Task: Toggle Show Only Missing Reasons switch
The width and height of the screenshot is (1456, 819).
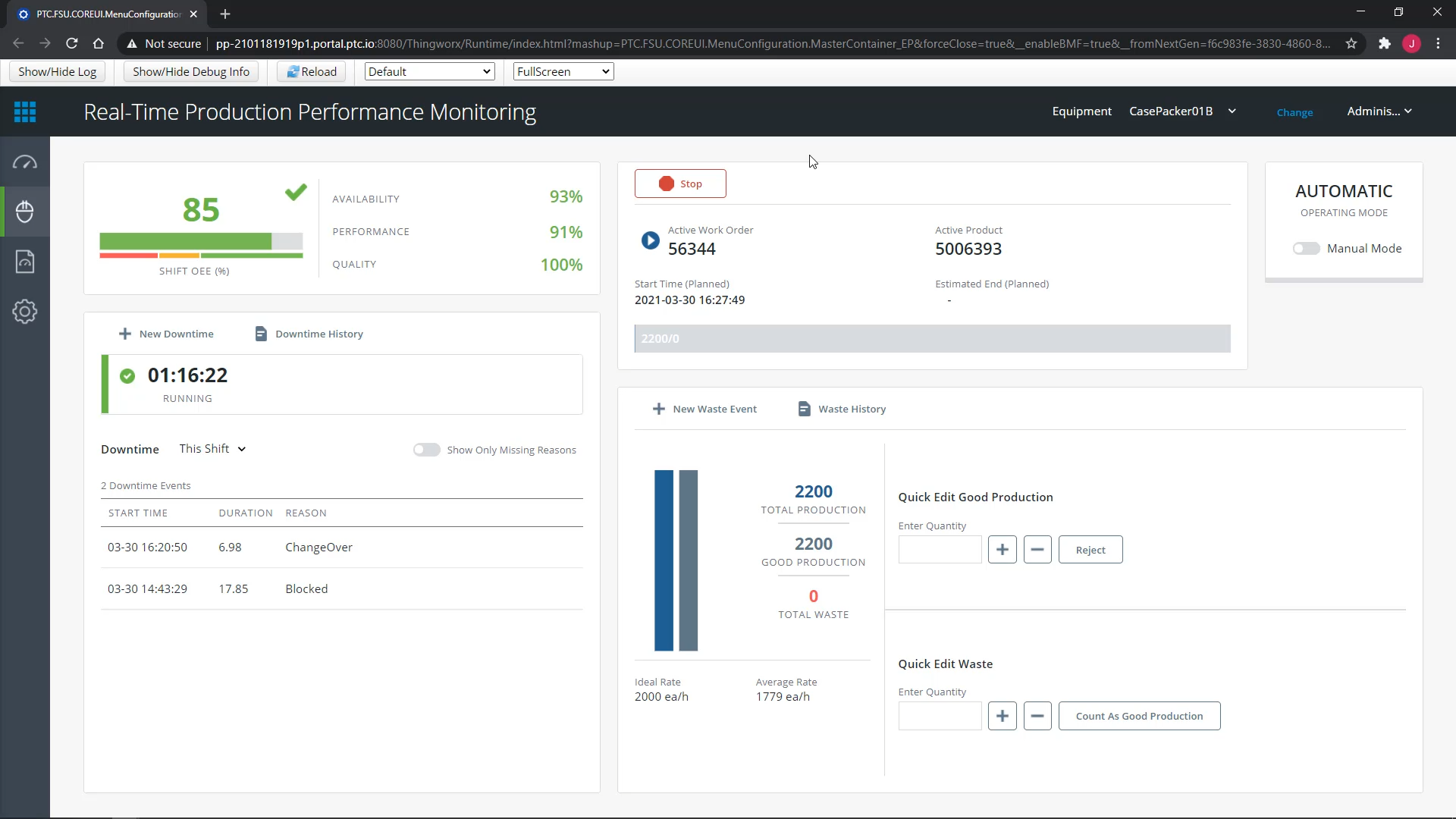Action: click(x=426, y=450)
